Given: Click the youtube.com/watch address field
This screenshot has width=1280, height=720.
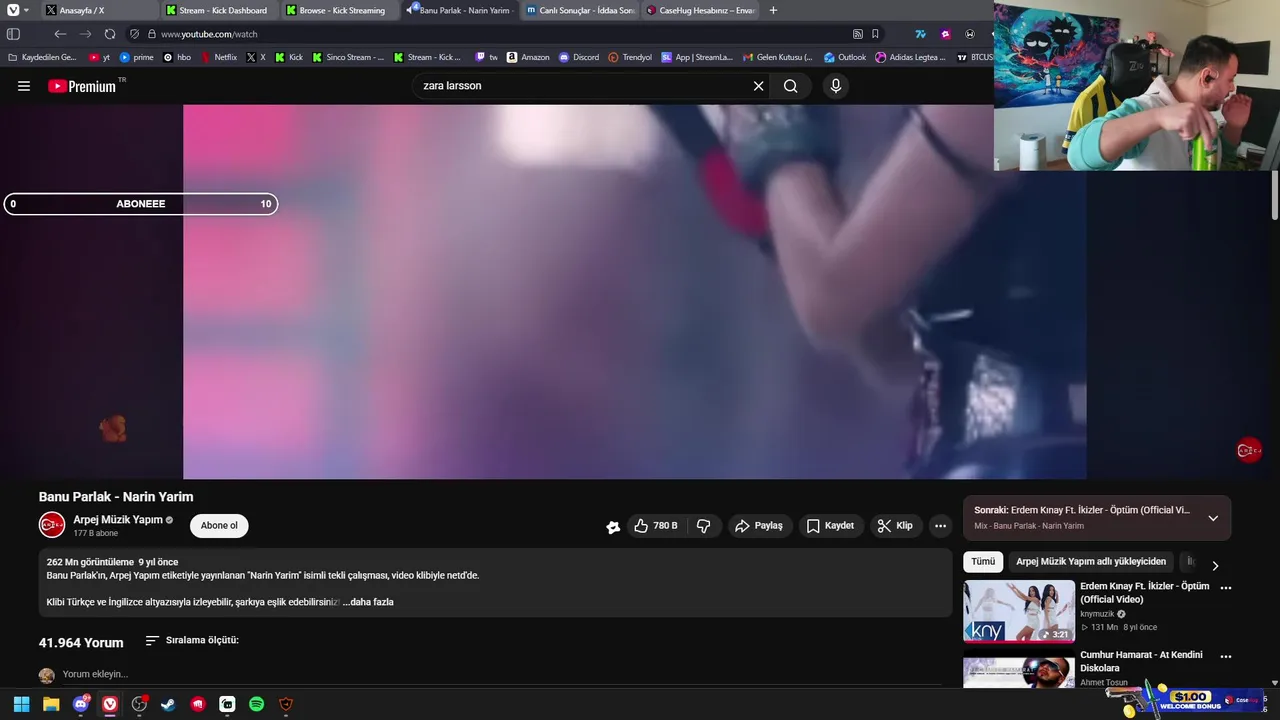Looking at the screenshot, I should pos(209,34).
